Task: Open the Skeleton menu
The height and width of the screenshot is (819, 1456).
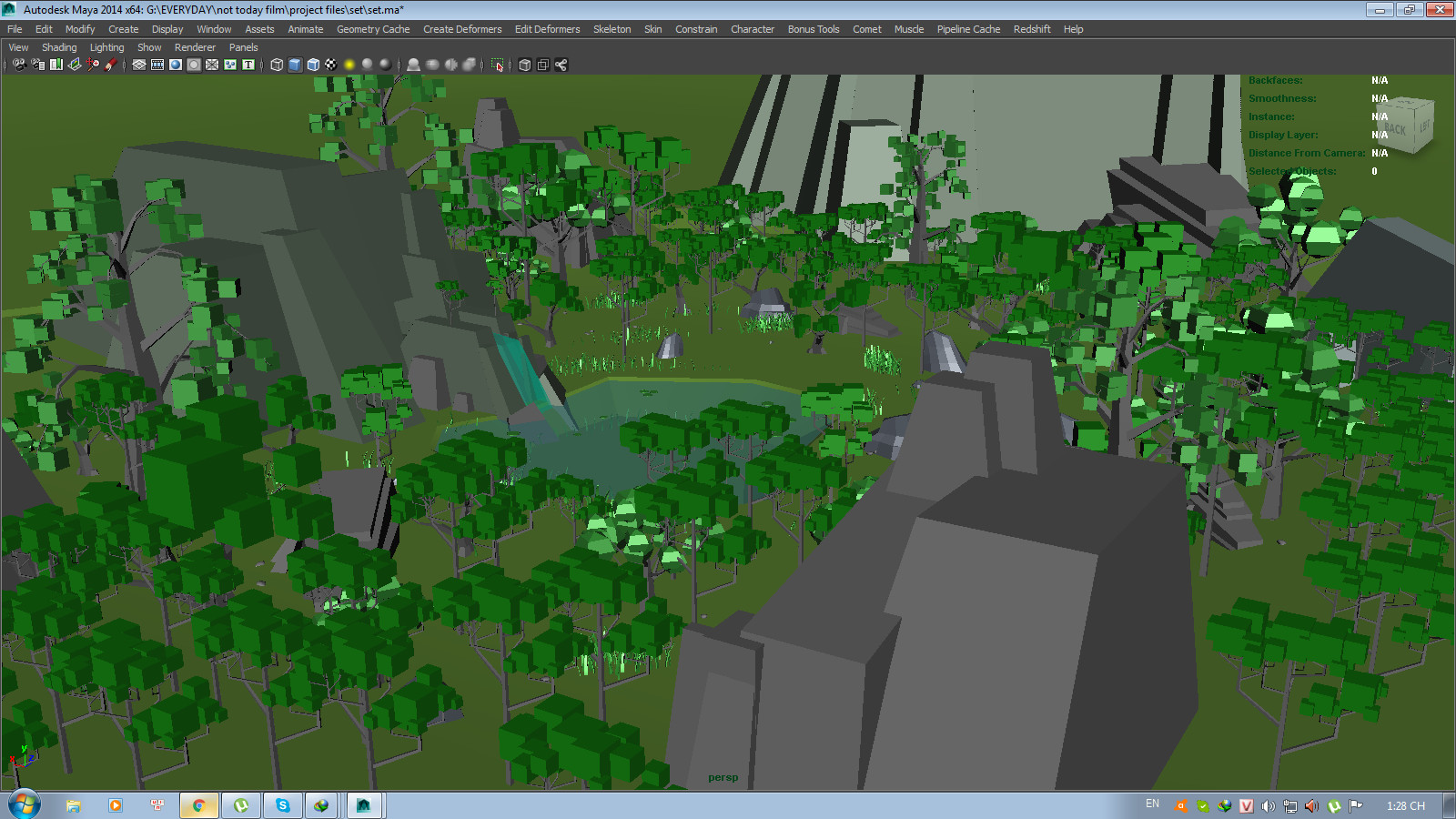Action: click(x=612, y=28)
